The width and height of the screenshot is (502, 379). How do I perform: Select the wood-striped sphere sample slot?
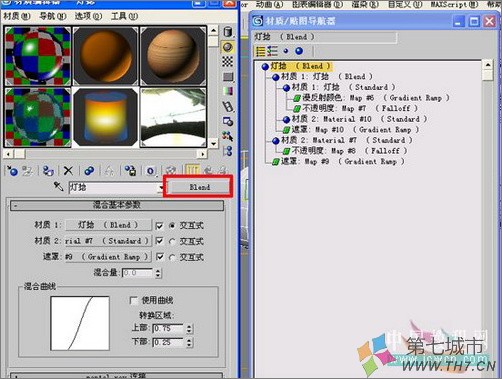pos(173,56)
